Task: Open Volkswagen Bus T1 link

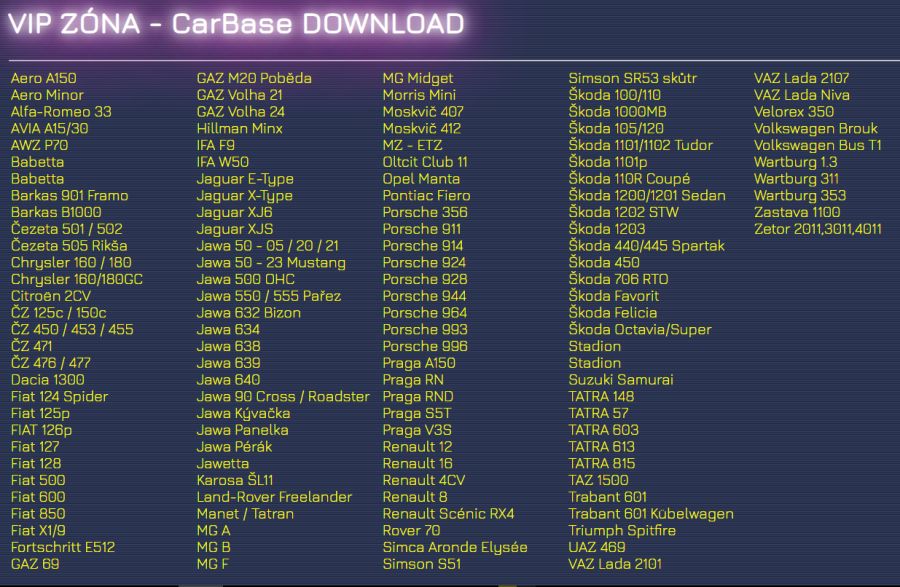Action: (817, 145)
